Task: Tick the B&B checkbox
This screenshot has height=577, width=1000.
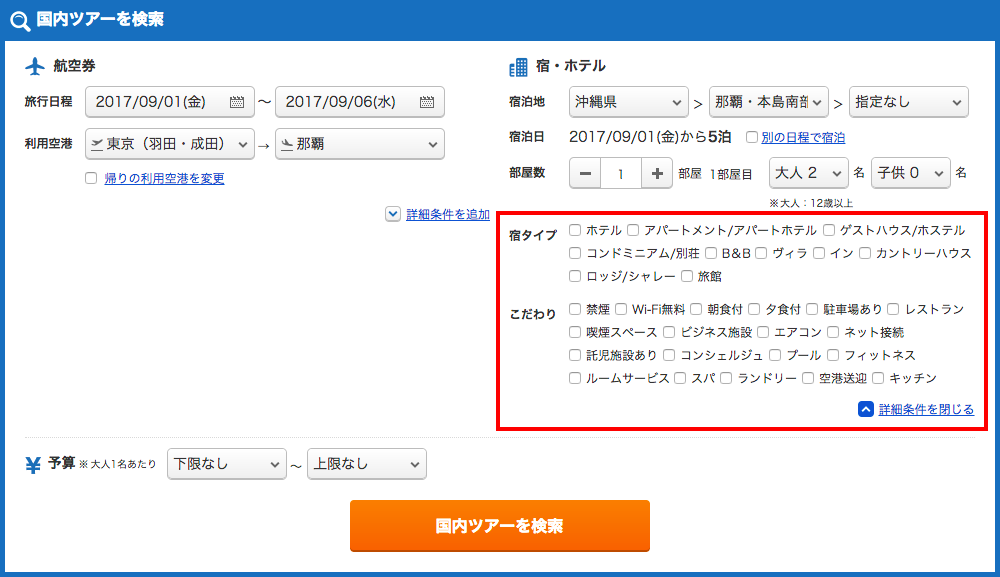Action: [x=711, y=253]
